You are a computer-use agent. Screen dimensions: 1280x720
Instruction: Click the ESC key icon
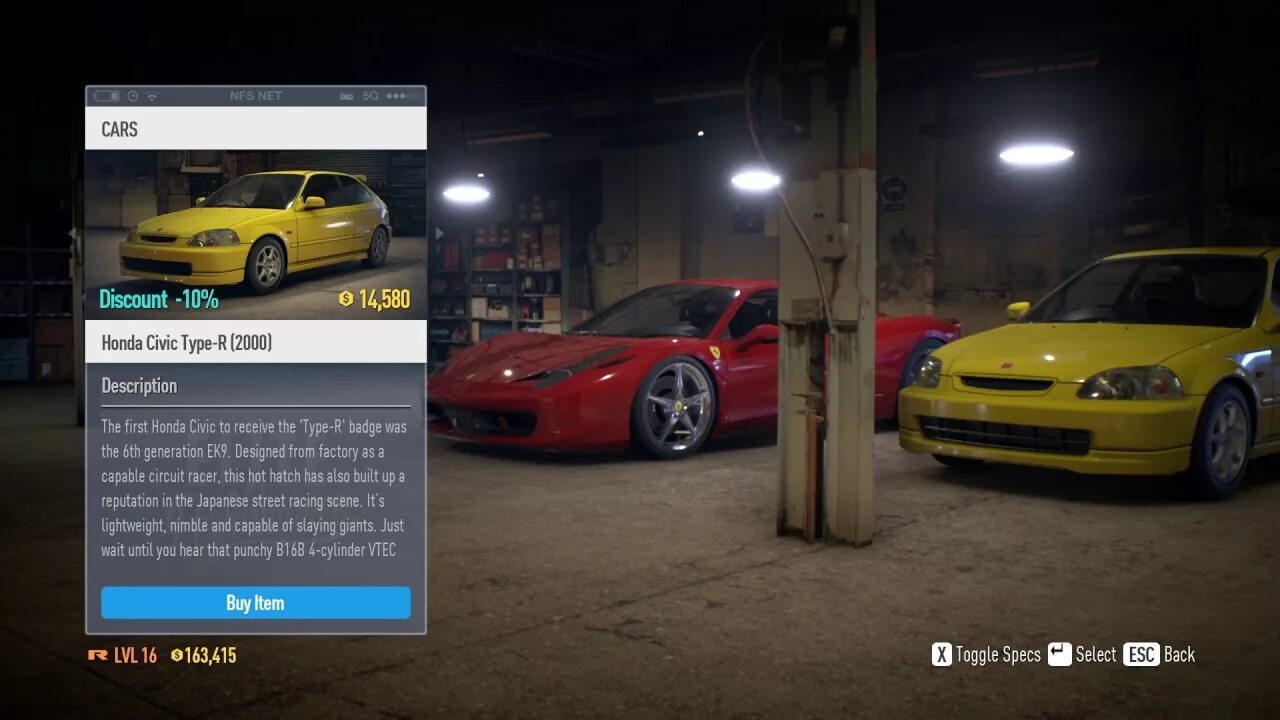(1141, 654)
